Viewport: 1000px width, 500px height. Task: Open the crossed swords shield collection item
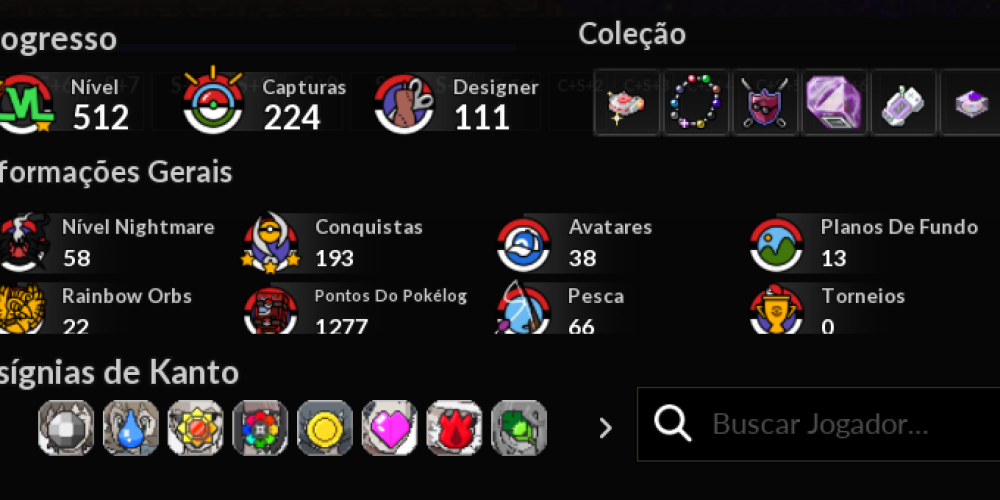coord(765,103)
